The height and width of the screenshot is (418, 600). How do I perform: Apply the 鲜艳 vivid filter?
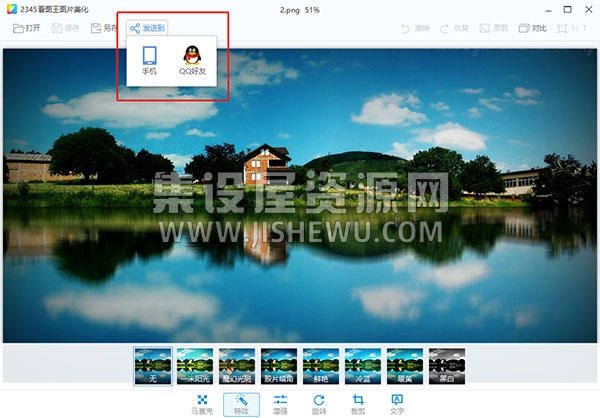(321, 366)
